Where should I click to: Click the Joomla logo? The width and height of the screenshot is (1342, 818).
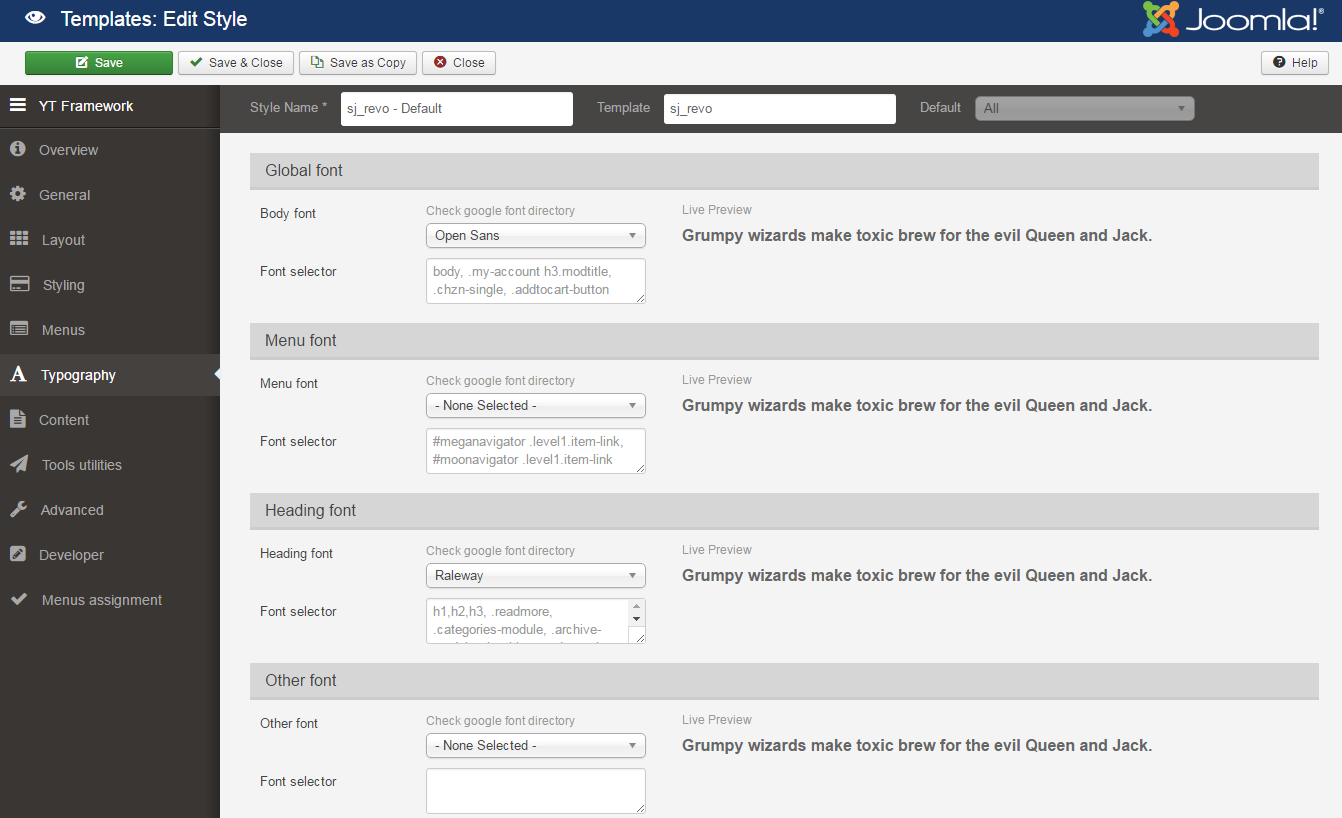point(1233,20)
